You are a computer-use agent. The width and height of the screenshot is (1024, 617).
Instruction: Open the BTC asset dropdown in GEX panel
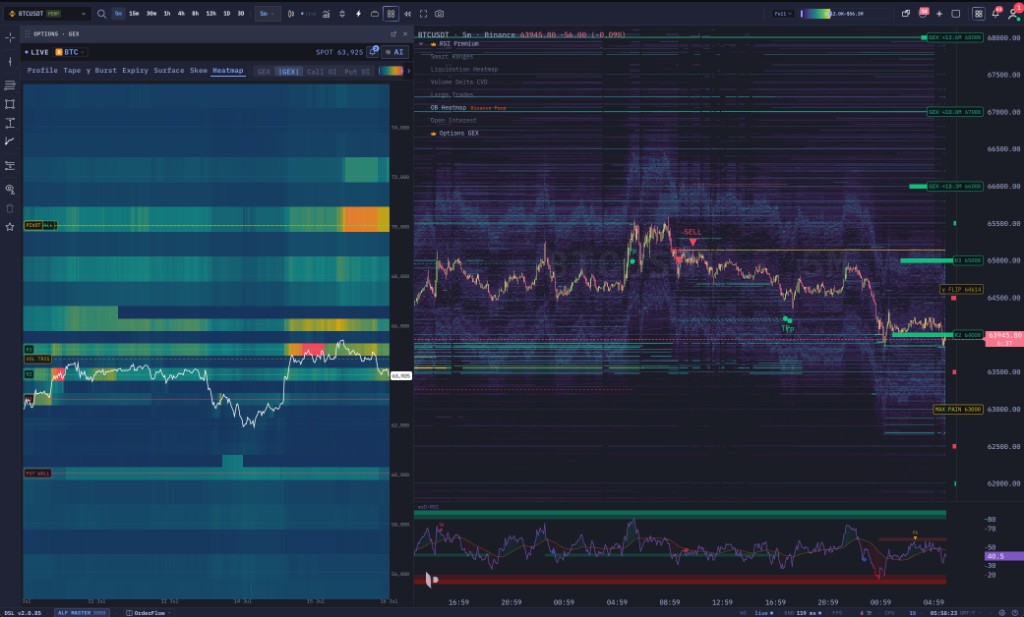[x=70, y=52]
